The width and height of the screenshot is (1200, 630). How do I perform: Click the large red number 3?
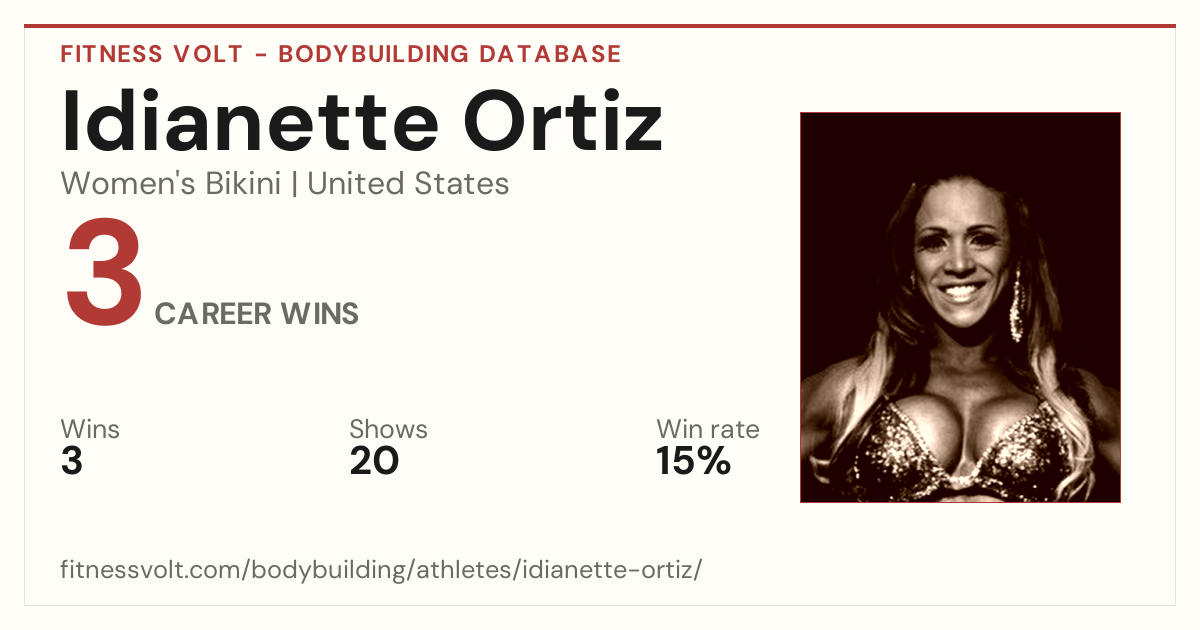click(x=104, y=274)
